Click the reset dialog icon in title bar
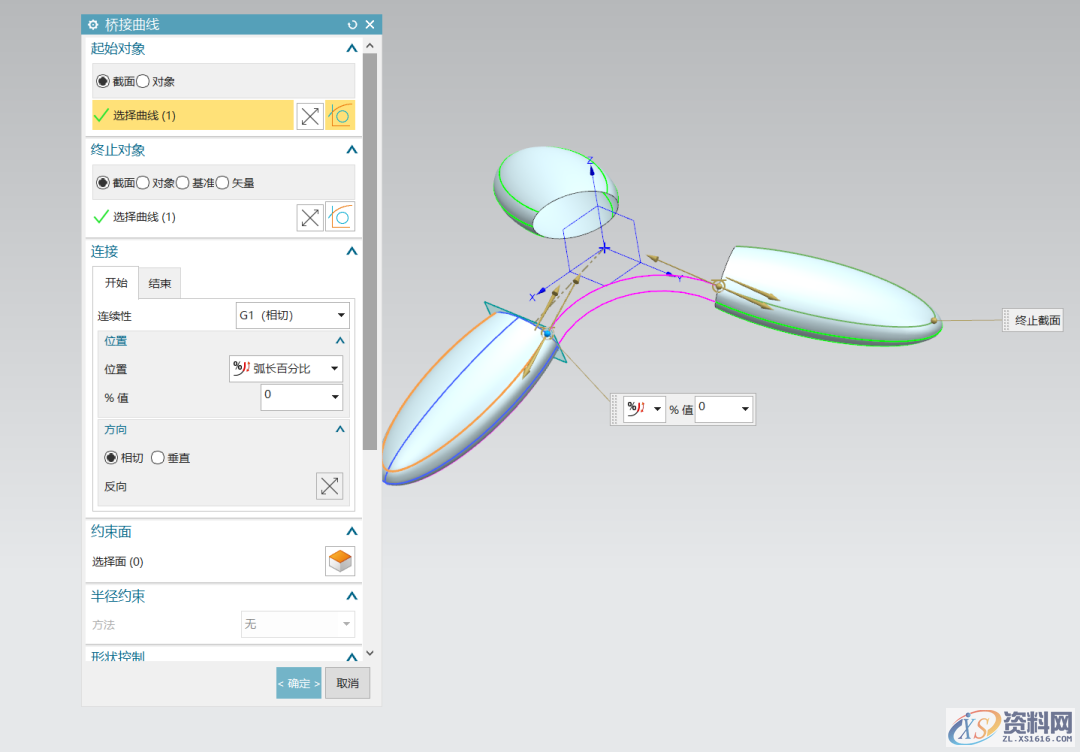Image resolution: width=1080 pixels, height=752 pixels. pos(352,24)
